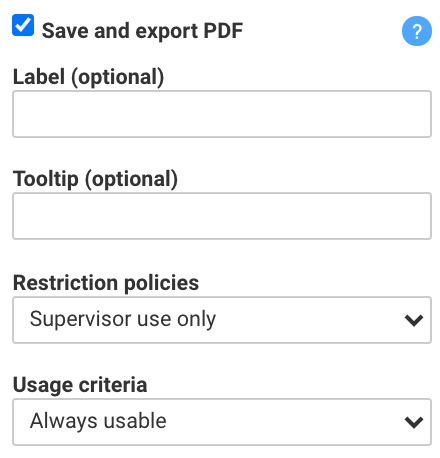Click the chevron arrow beside Supervisor use only
The image size is (440, 458).
point(414,320)
